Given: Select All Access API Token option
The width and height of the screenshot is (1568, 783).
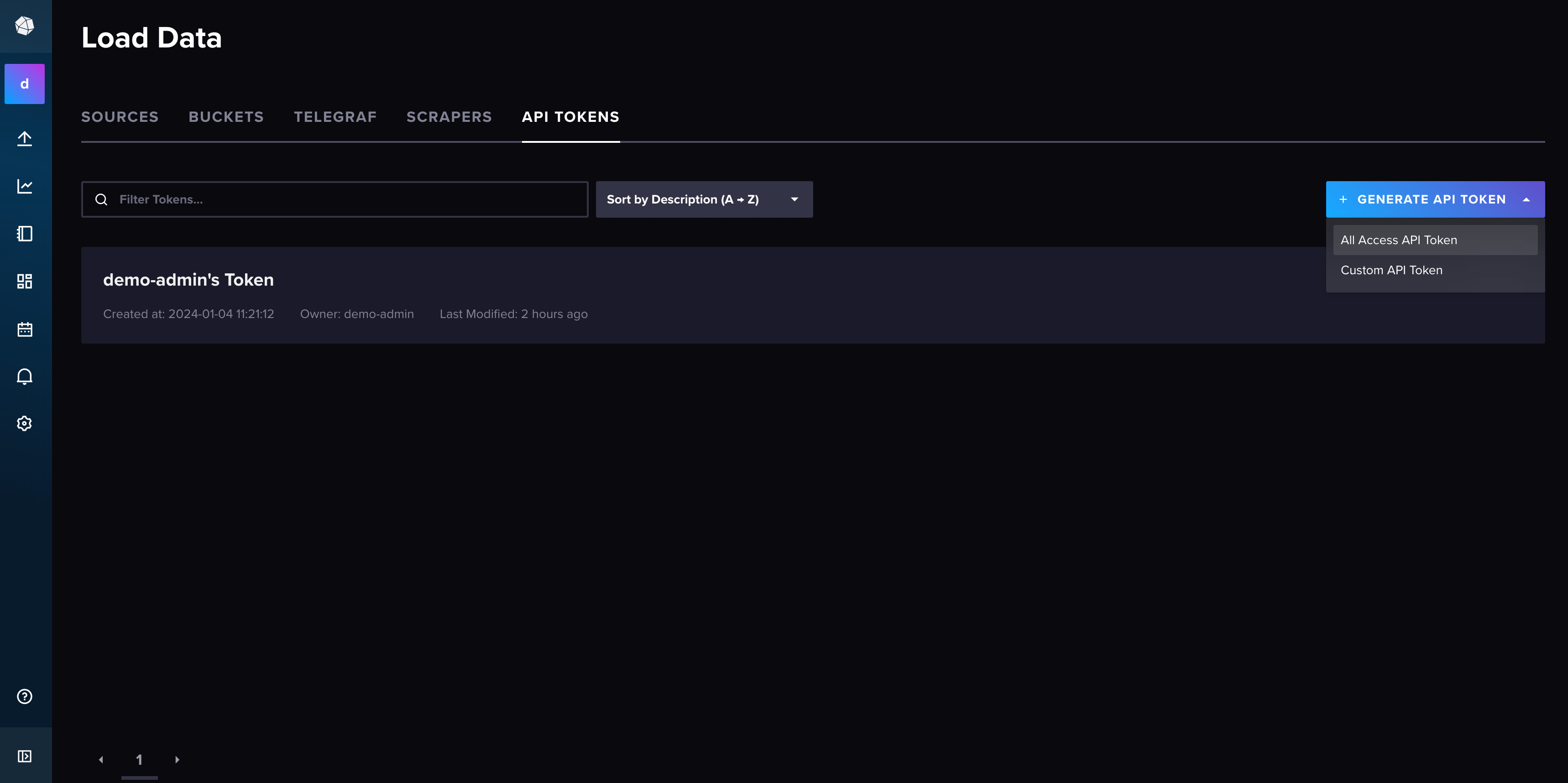Looking at the screenshot, I should pos(1398,240).
